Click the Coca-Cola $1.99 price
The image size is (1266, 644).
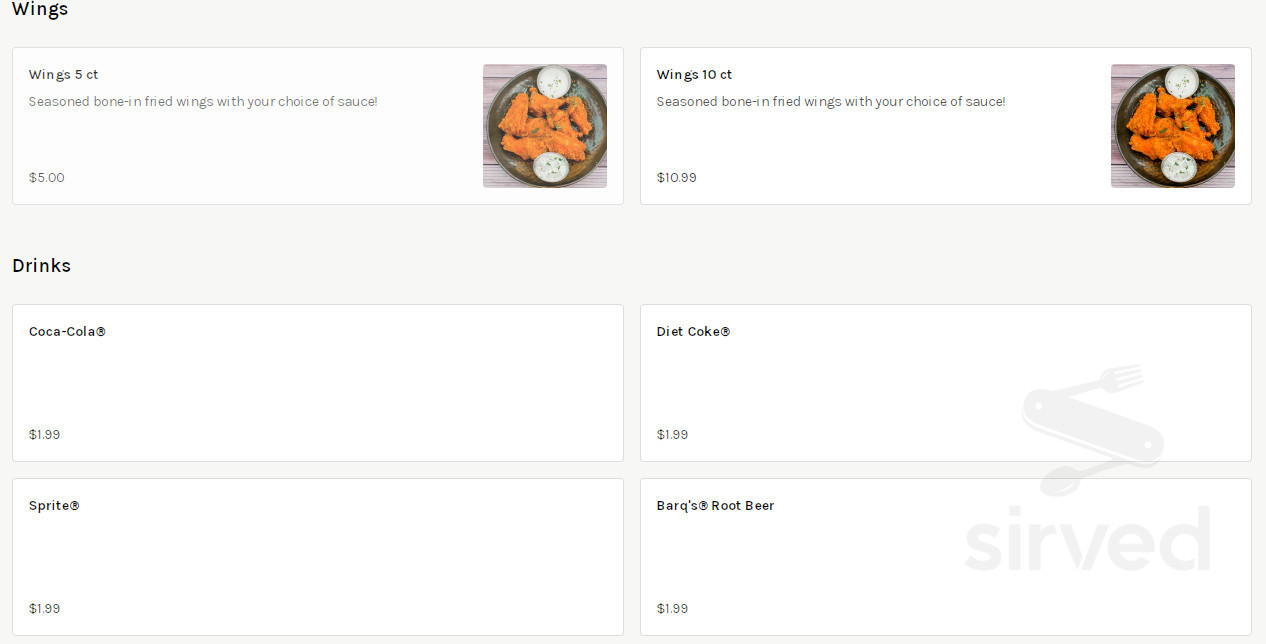click(x=44, y=435)
